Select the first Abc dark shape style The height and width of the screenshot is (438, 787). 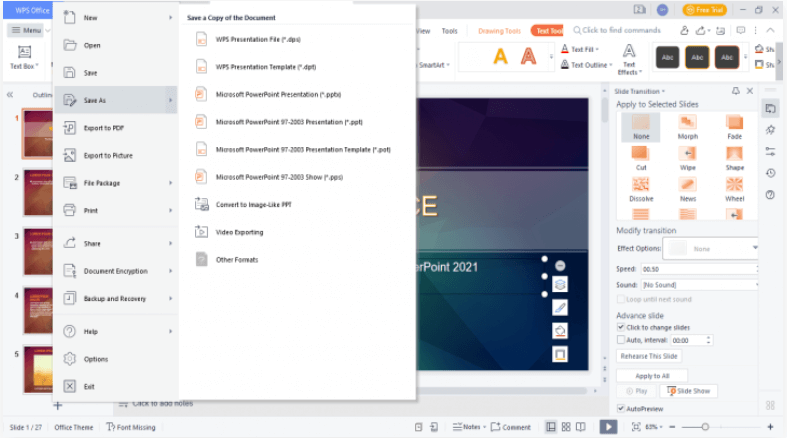coord(667,57)
